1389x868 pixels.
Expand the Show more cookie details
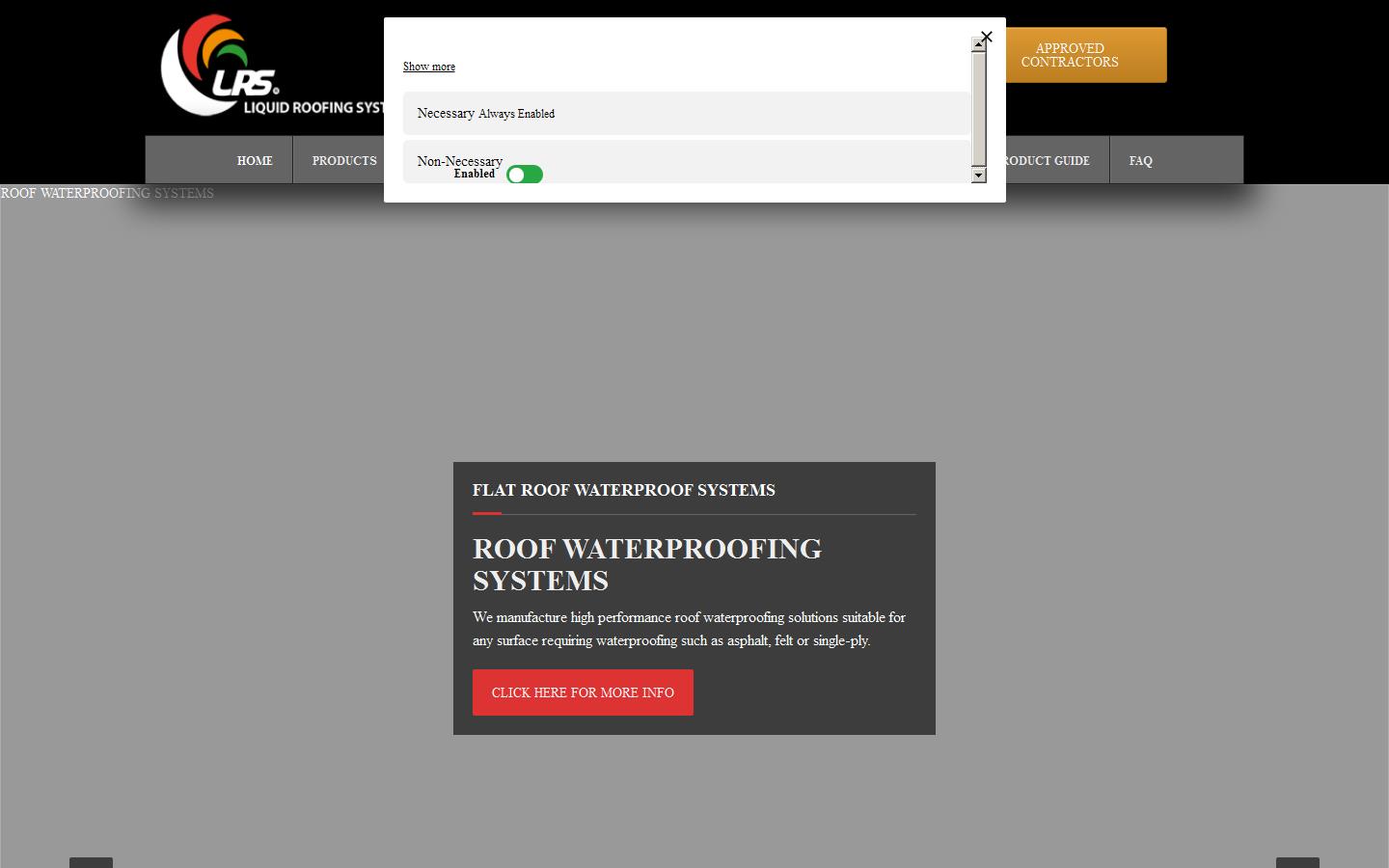[428, 67]
